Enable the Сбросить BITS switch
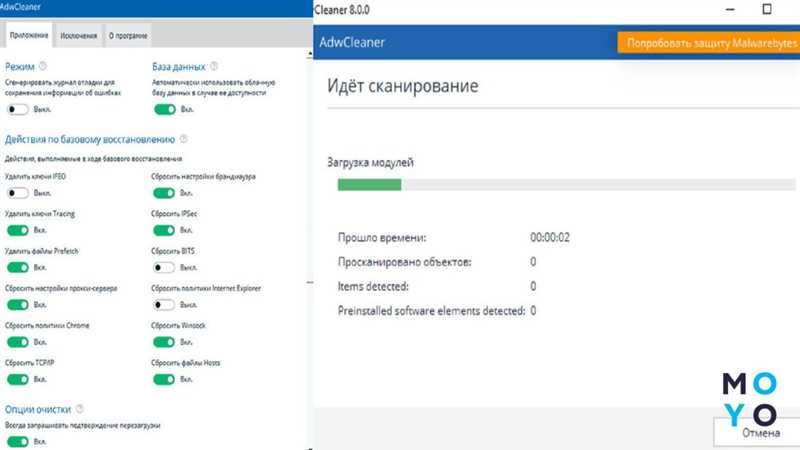 click(x=164, y=267)
